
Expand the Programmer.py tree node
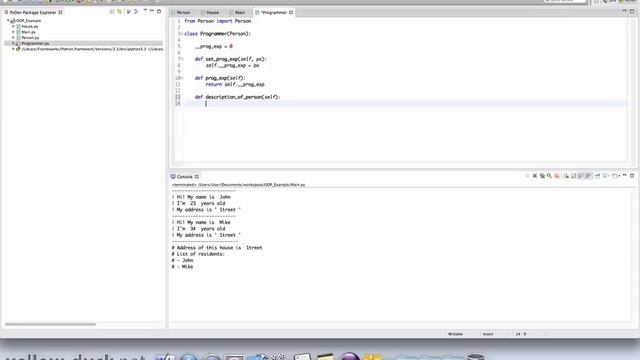click(13, 43)
